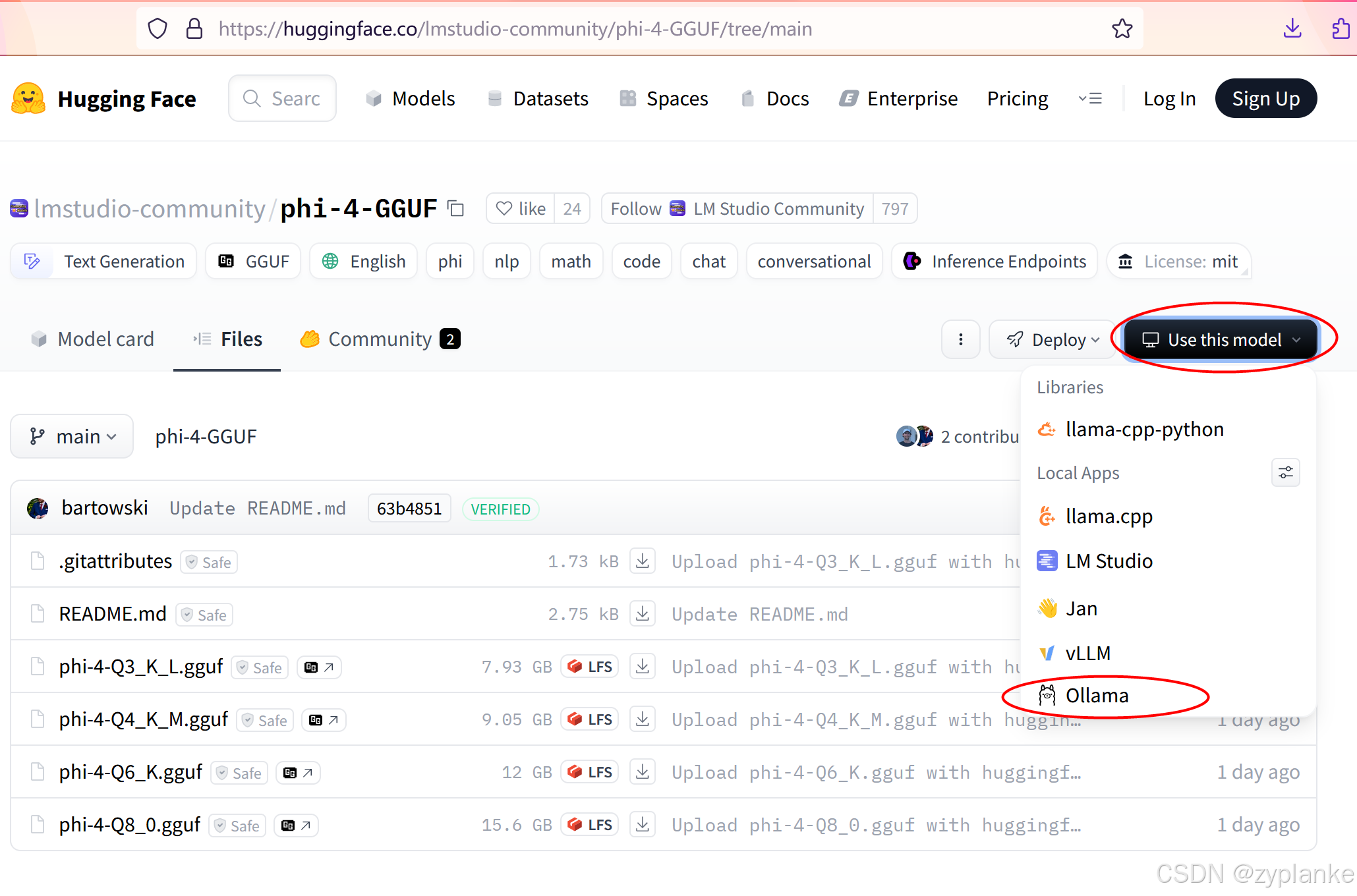Viewport: 1357px width, 896px height.
Task: Open GGUF viewer icon for phi-4-Q8_0.gguf
Action: point(296,826)
